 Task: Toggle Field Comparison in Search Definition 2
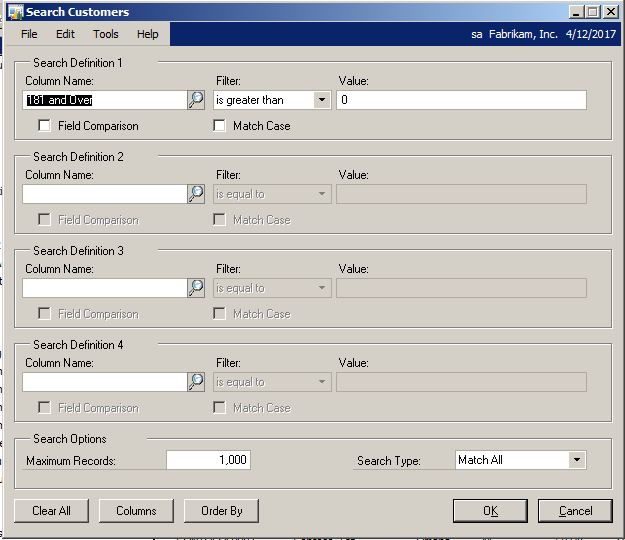pyautogui.click(x=44, y=220)
